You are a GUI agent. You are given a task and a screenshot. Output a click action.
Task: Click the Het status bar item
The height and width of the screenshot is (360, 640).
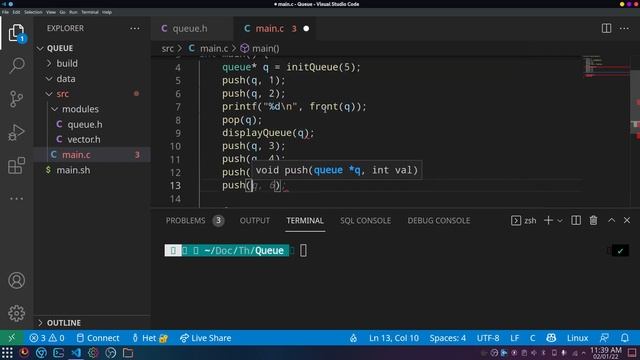(x=149, y=338)
